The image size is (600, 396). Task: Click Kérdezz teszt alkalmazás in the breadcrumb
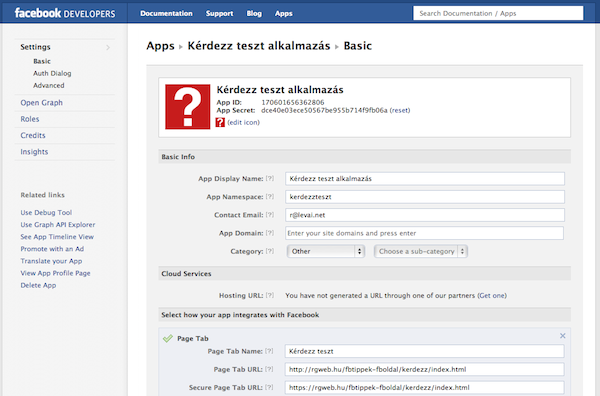tap(259, 46)
